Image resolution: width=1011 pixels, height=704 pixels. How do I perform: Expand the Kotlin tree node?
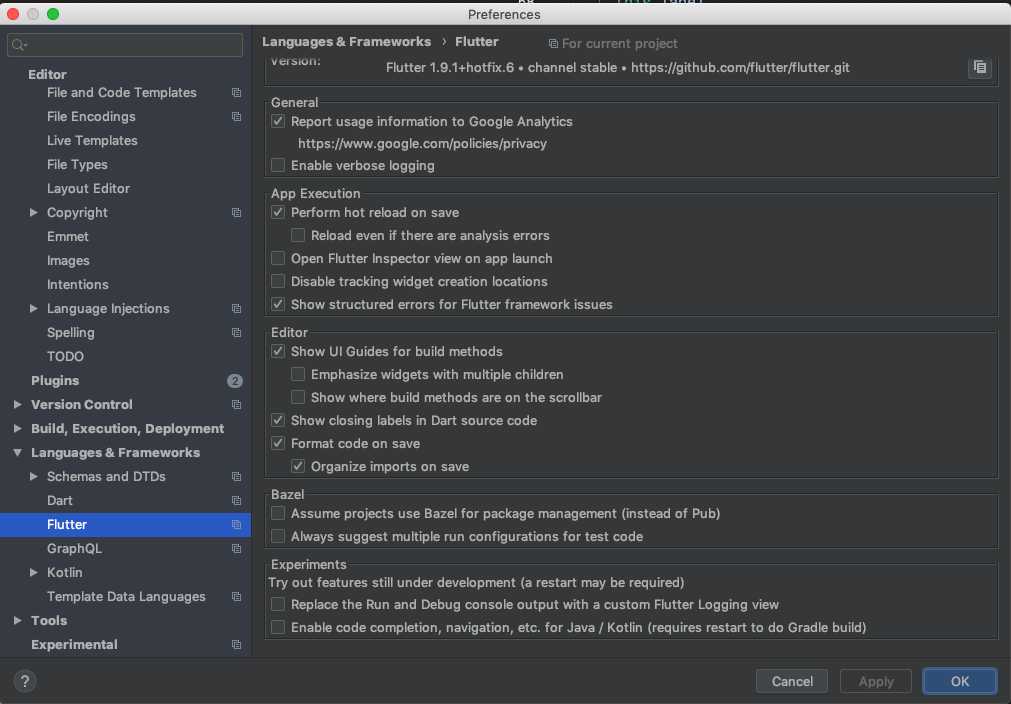click(x=34, y=572)
